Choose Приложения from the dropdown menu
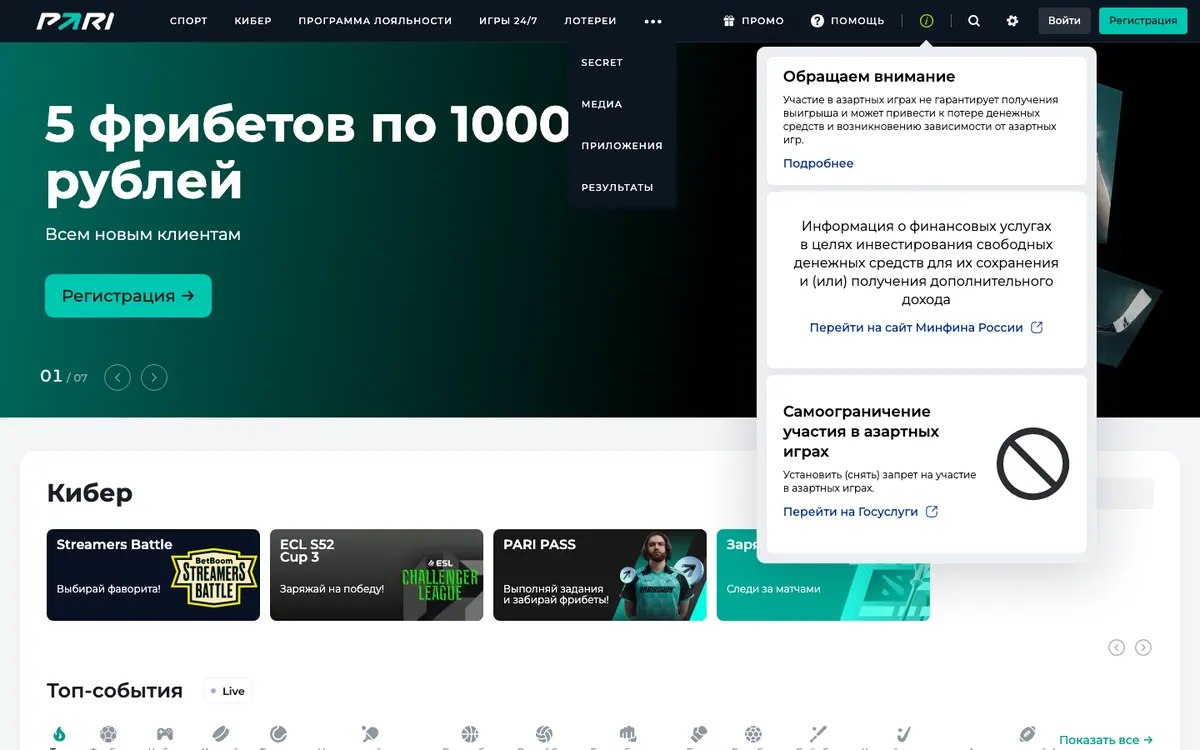 click(x=622, y=146)
